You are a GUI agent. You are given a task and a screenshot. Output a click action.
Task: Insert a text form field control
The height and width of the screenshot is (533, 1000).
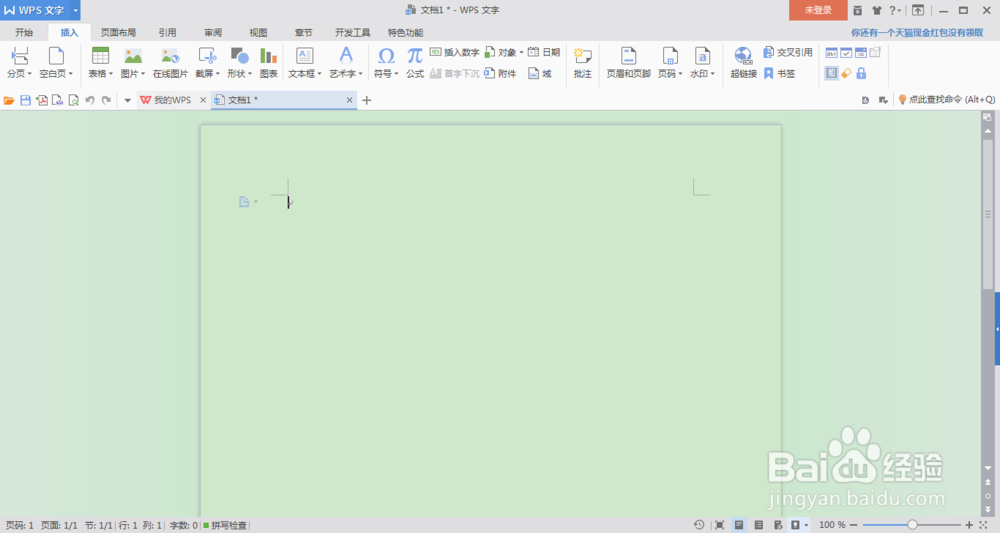click(832, 53)
